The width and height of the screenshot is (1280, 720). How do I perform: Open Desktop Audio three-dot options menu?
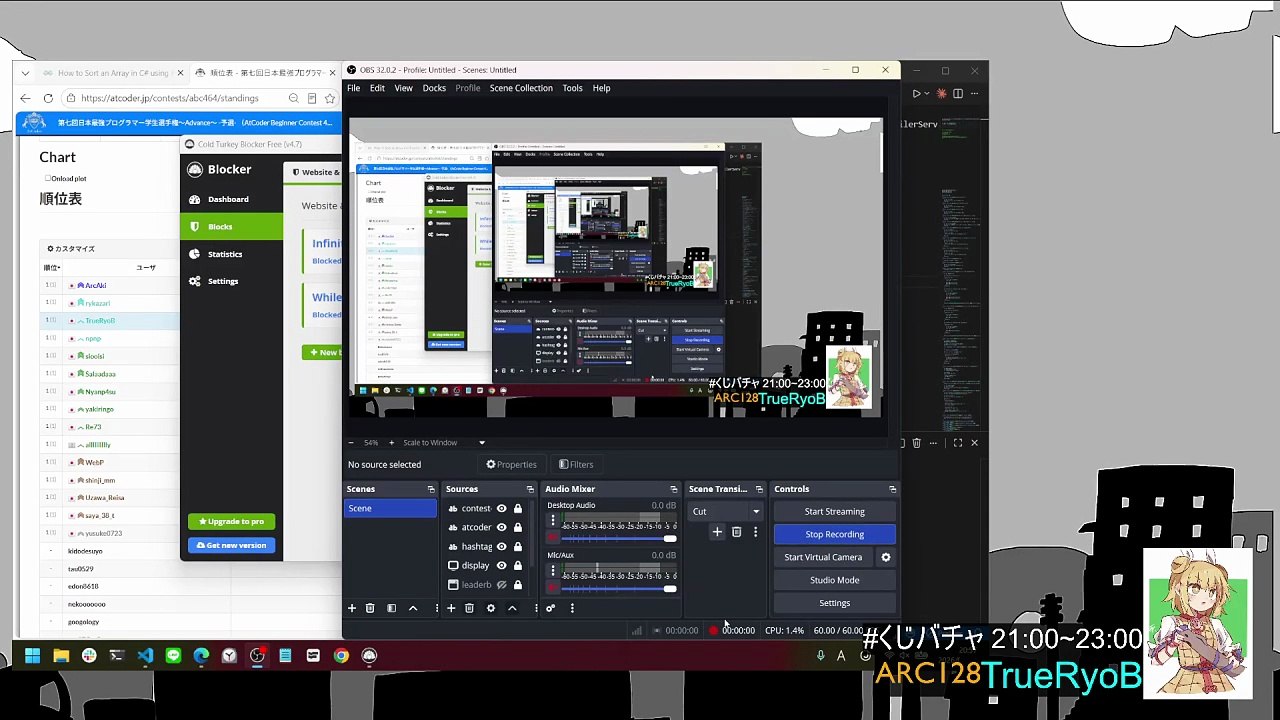click(553, 521)
